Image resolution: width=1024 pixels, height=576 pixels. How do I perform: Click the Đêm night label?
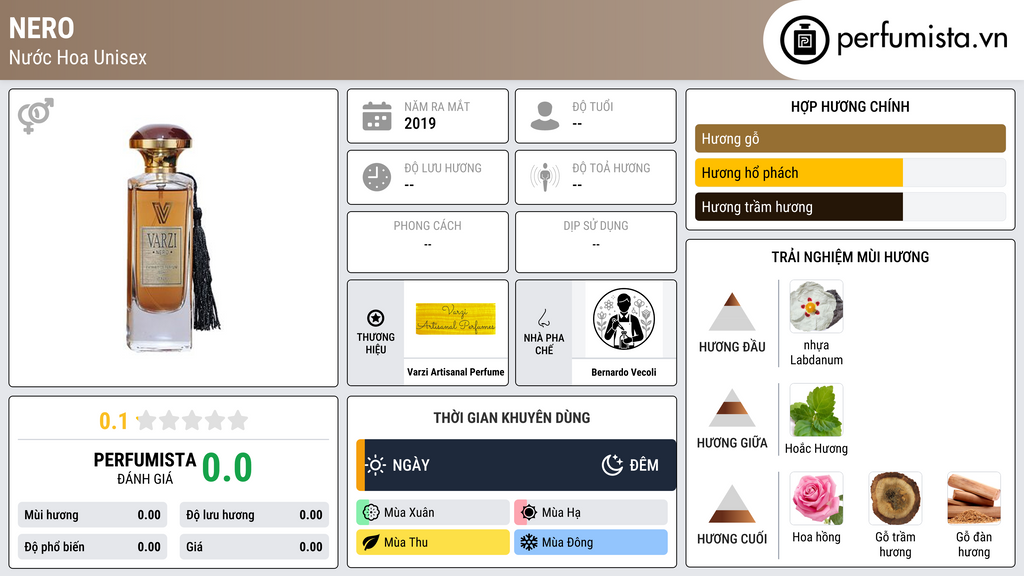(644, 465)
